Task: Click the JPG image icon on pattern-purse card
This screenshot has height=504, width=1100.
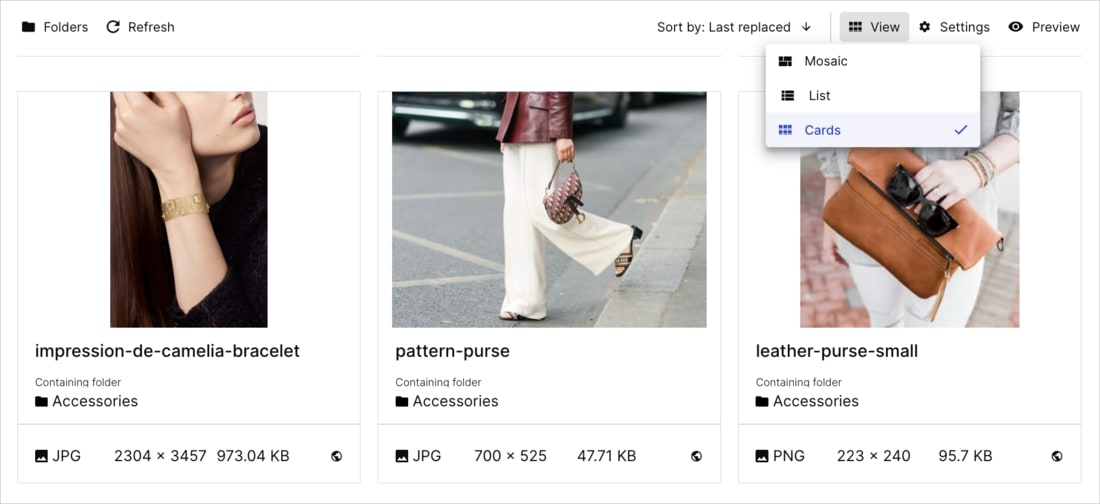Action: (x=402, y=456)
